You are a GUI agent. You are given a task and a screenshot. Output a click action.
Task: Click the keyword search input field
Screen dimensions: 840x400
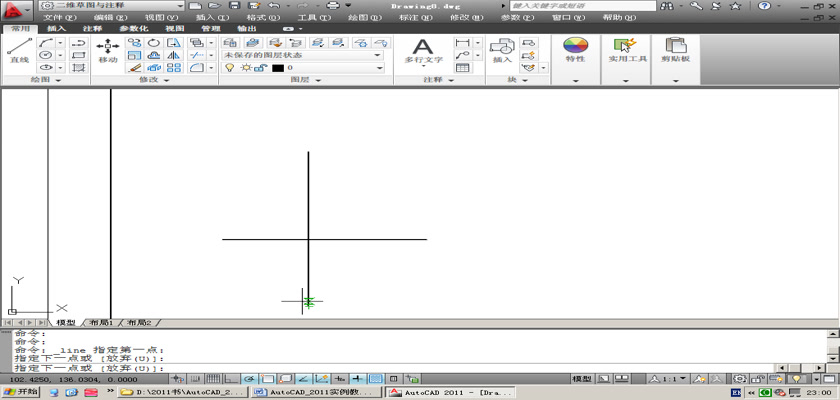(583, 6)
